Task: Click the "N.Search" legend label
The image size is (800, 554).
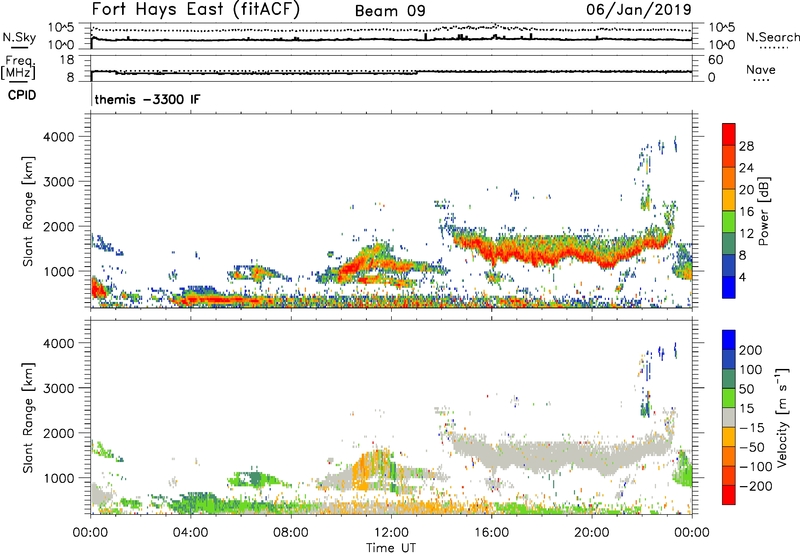Action: pyautogui.click(x=772, y=37)
